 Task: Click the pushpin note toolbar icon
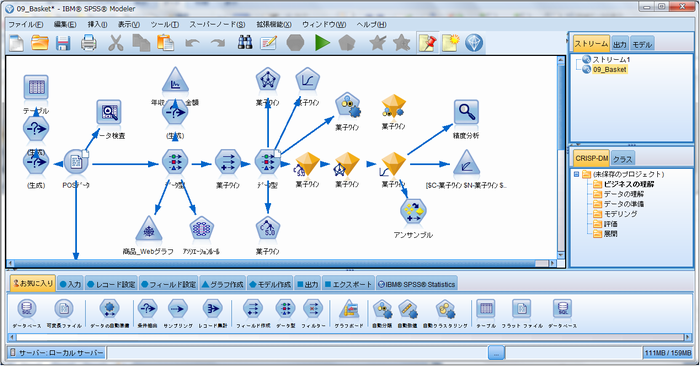(427, 43)
